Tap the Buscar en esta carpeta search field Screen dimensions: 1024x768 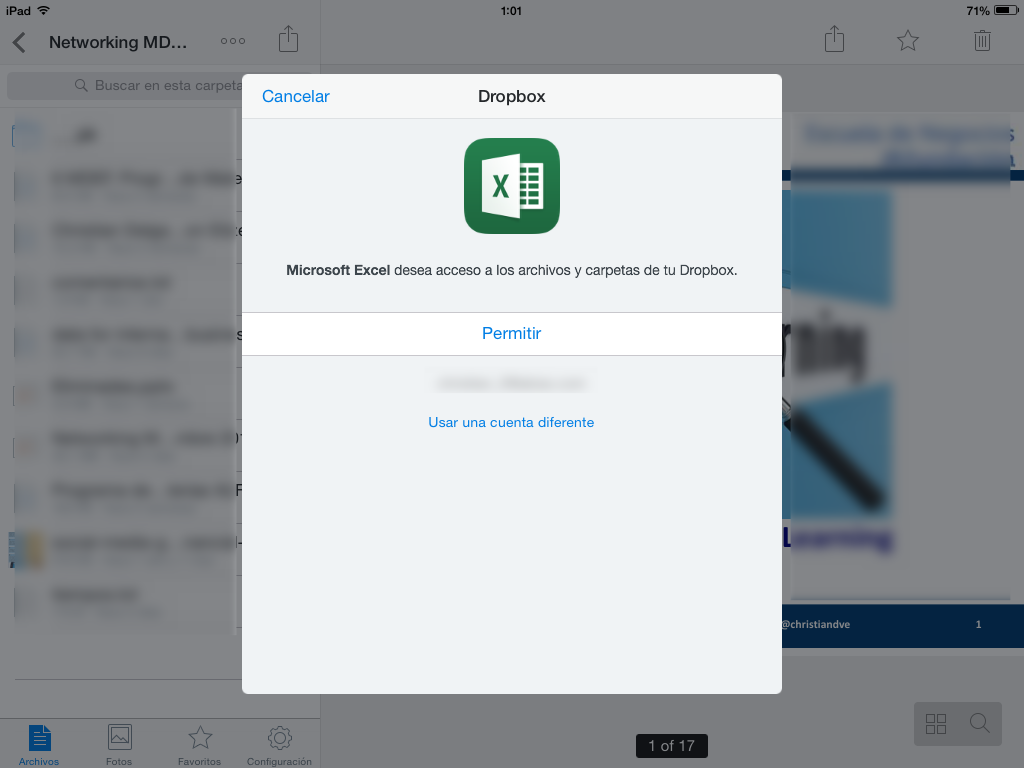pos(160,86)
